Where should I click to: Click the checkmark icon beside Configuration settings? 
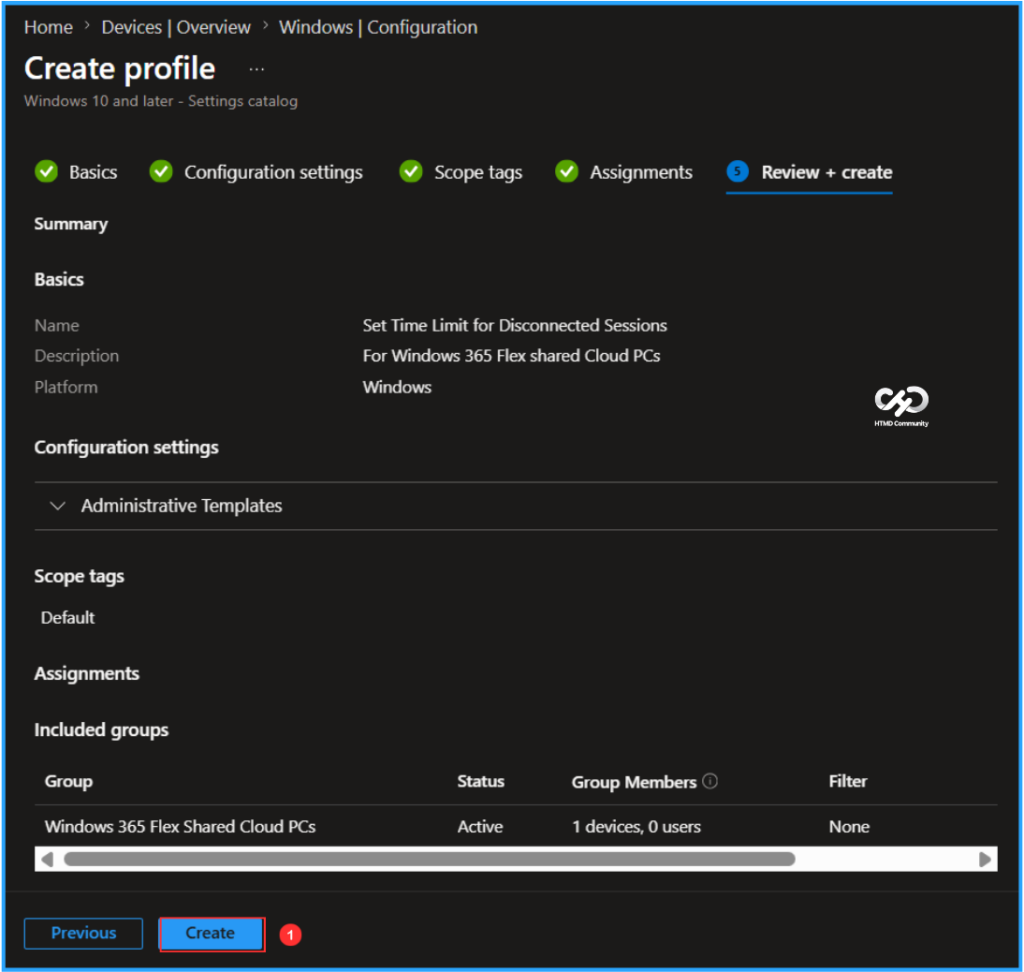click(x=161, y=172)
